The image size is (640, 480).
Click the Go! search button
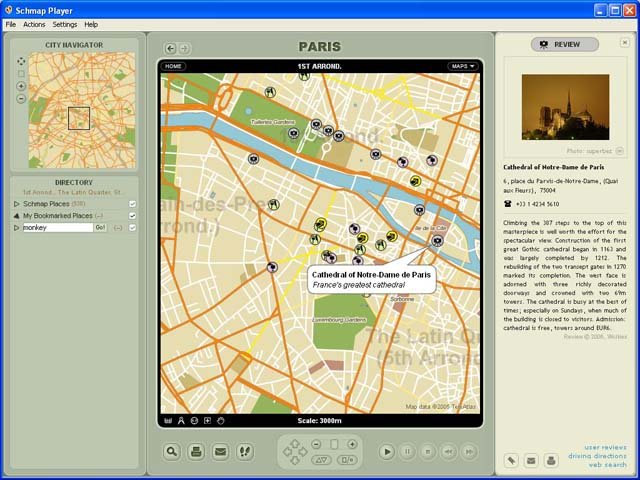(x=100, y=228)
